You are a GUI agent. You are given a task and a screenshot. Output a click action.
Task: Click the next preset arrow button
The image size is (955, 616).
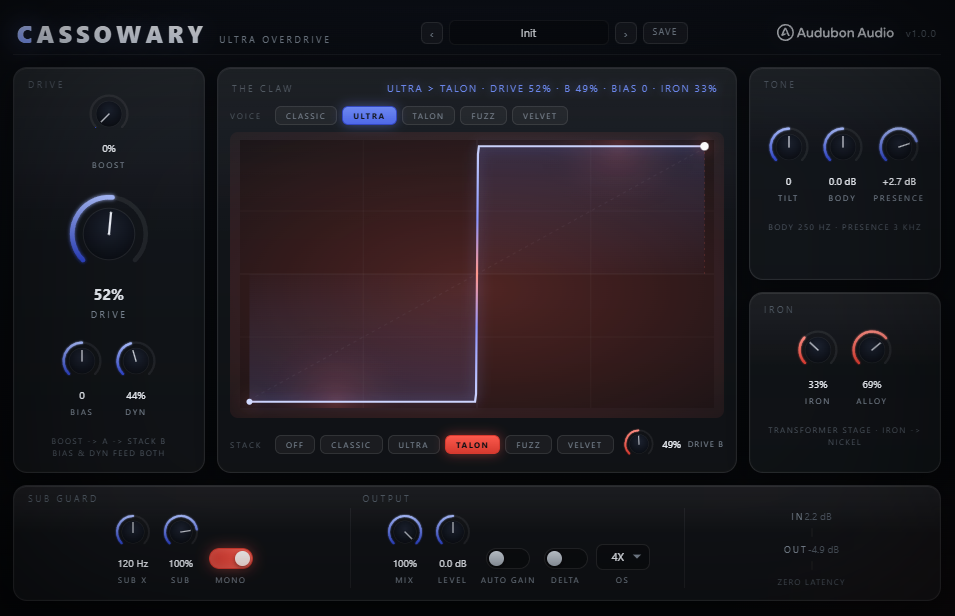coord(626,34)
